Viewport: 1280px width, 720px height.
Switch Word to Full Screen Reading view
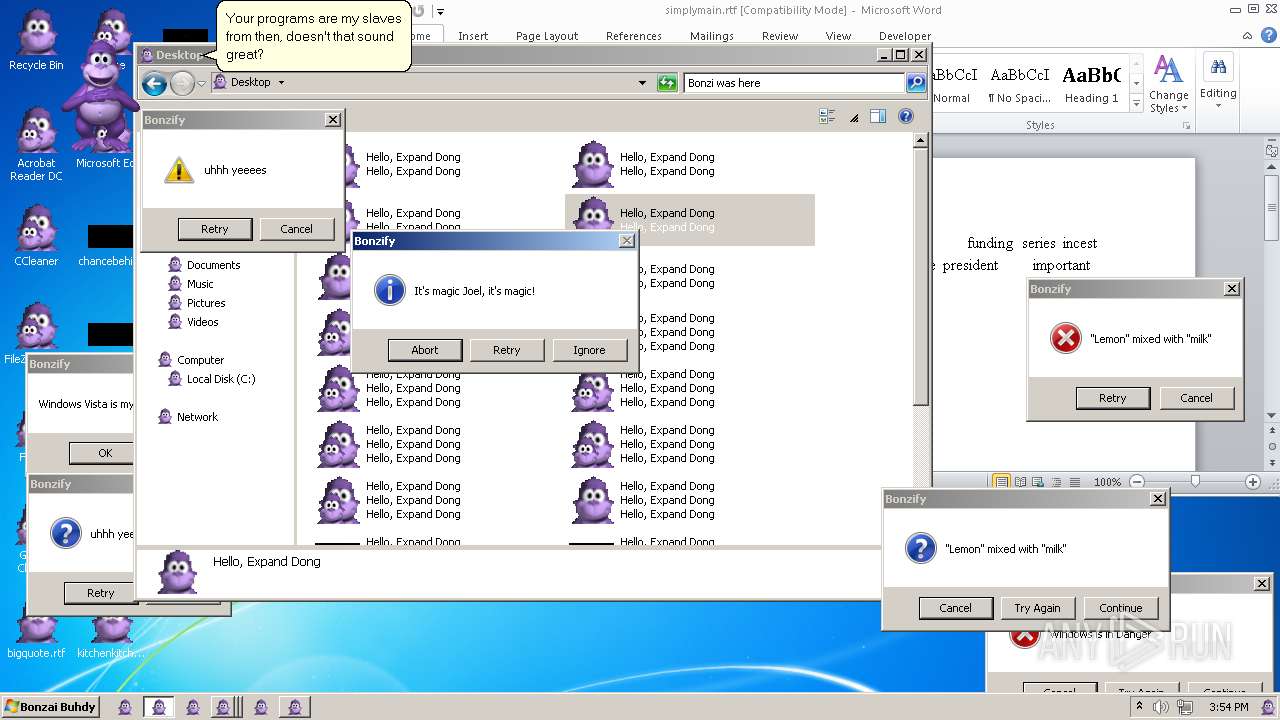[1019, 482]
